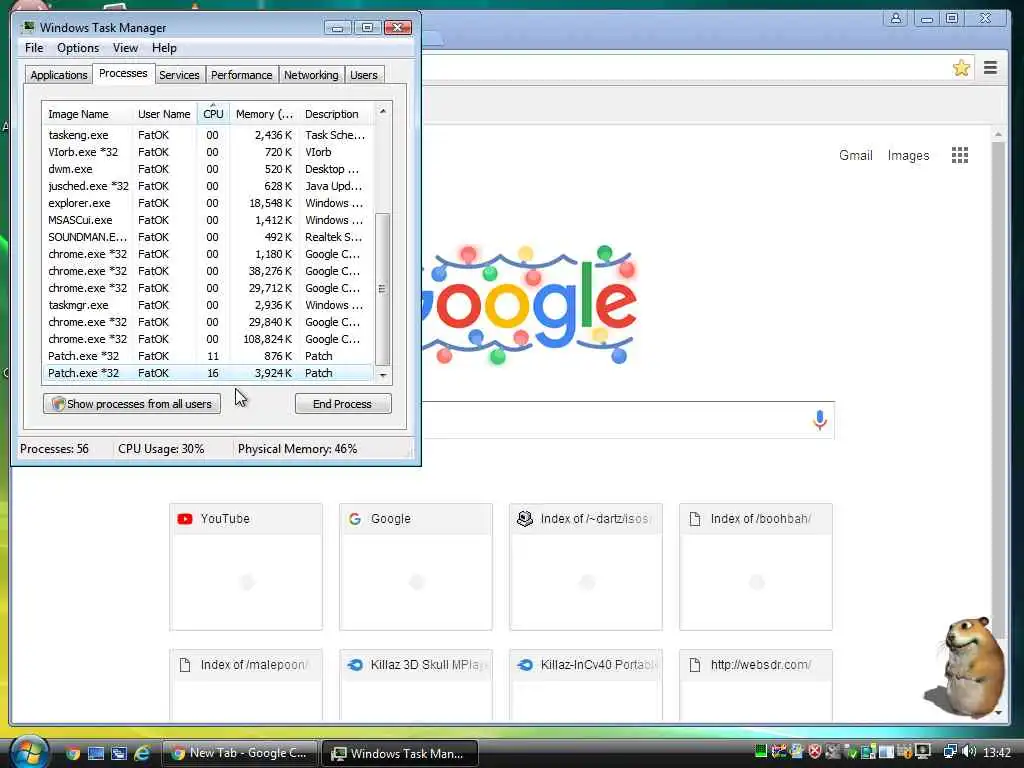Click the icon on the Index of /~dartz/isos tile
This screenshot has width=1024, height=768.
pyautogui.click(x=524, y=519)
